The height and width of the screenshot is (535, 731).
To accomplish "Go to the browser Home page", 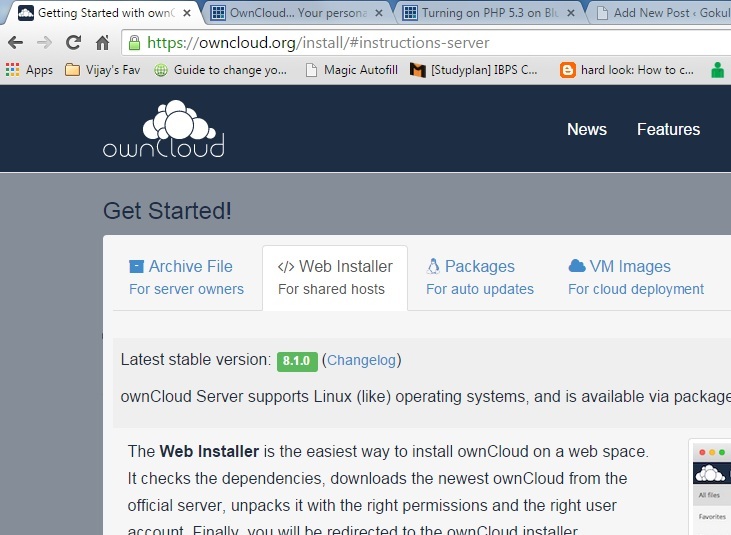I will [102, 43].
